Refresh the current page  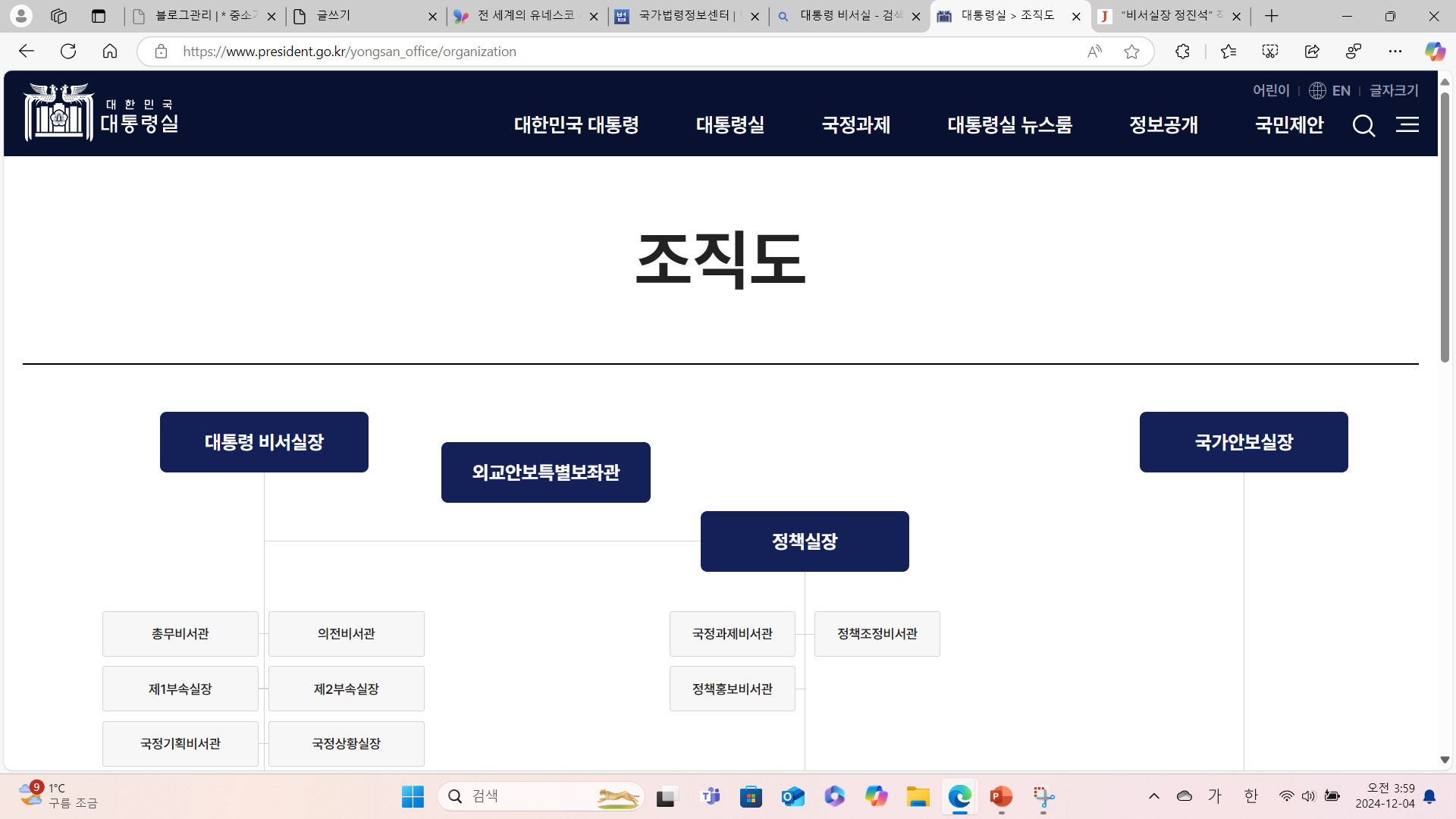pos(68,52)
